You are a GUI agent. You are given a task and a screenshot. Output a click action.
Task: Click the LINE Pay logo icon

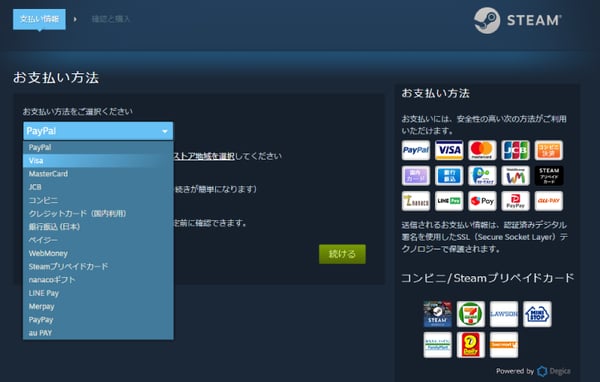449,201
